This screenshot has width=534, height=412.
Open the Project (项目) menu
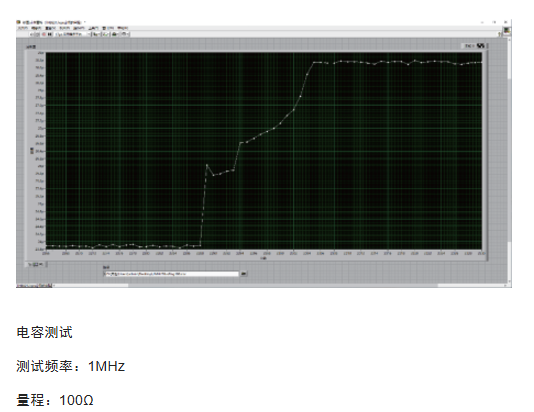click(x=65, y=28)
